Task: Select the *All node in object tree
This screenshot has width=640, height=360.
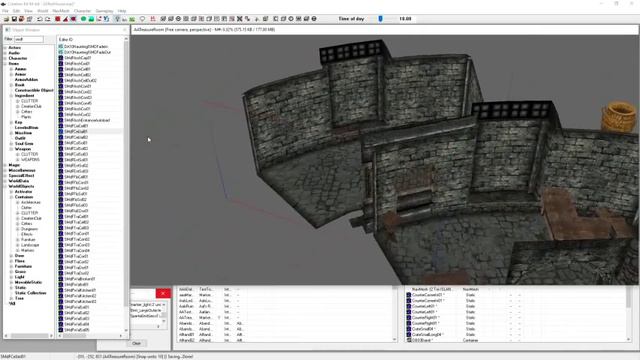Action: tap(12, 303)
